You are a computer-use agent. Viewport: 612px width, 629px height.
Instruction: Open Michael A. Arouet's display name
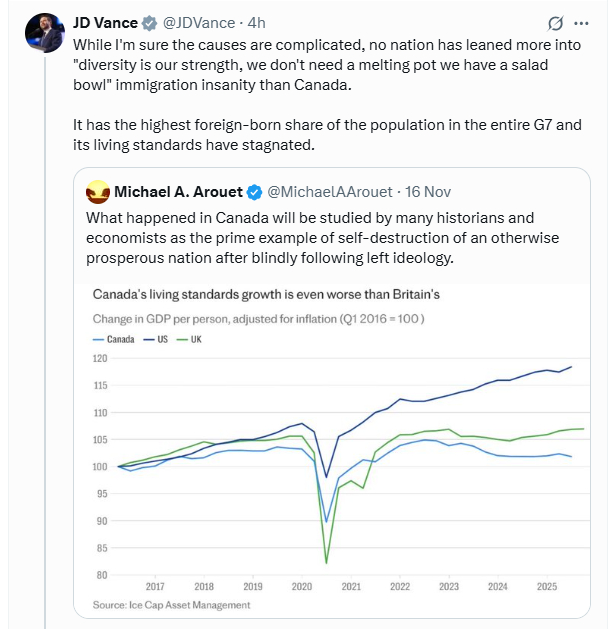click(179, 191)
